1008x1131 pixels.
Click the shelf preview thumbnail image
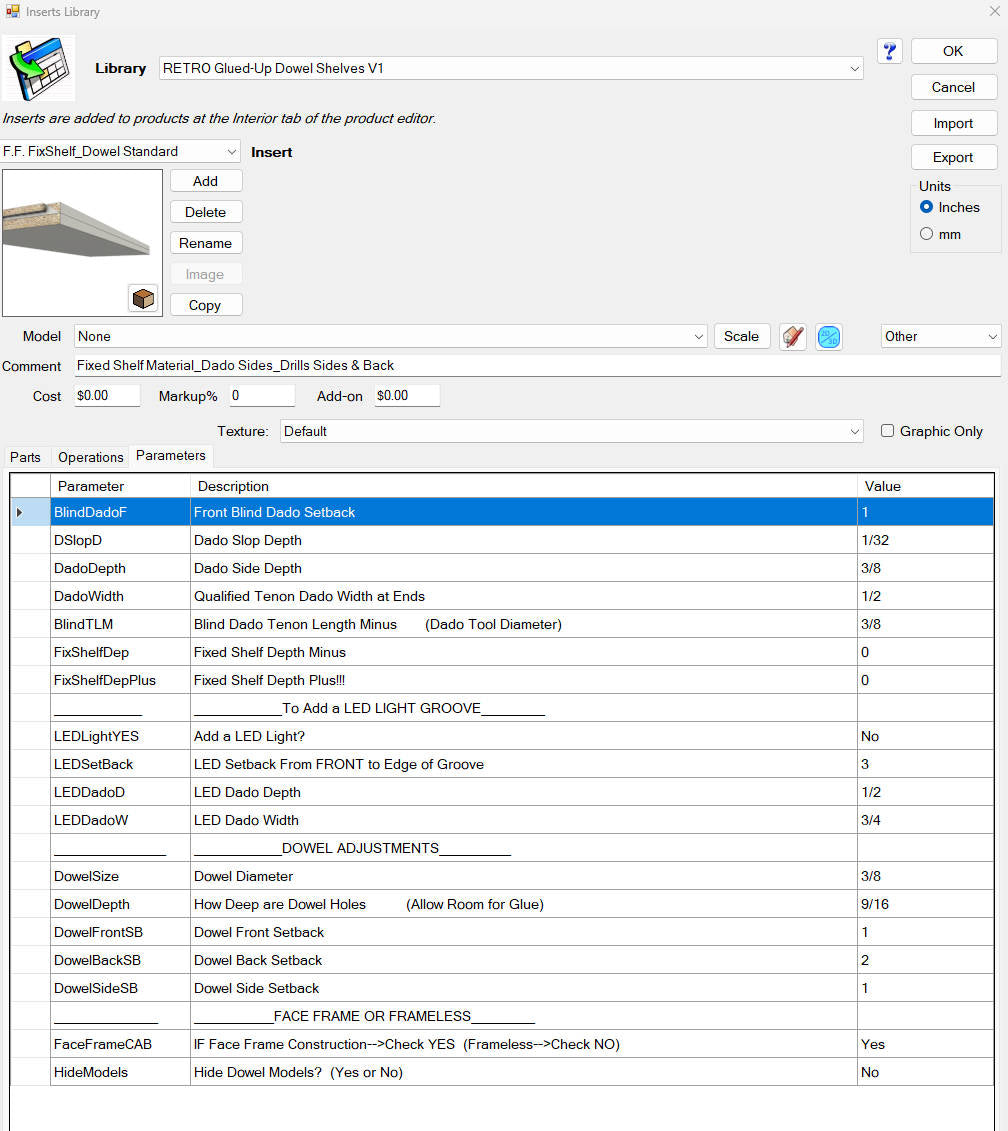click(x=82, y=242)
